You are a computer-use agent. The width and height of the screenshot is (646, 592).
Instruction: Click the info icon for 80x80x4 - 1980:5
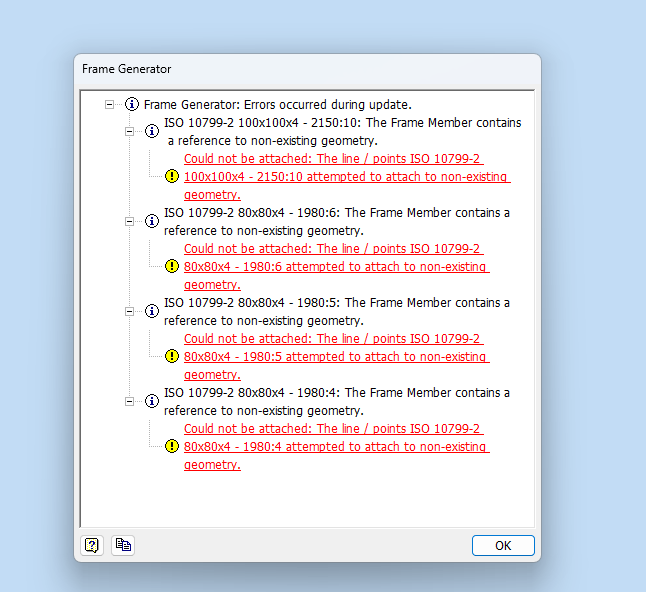coord(152,311)
